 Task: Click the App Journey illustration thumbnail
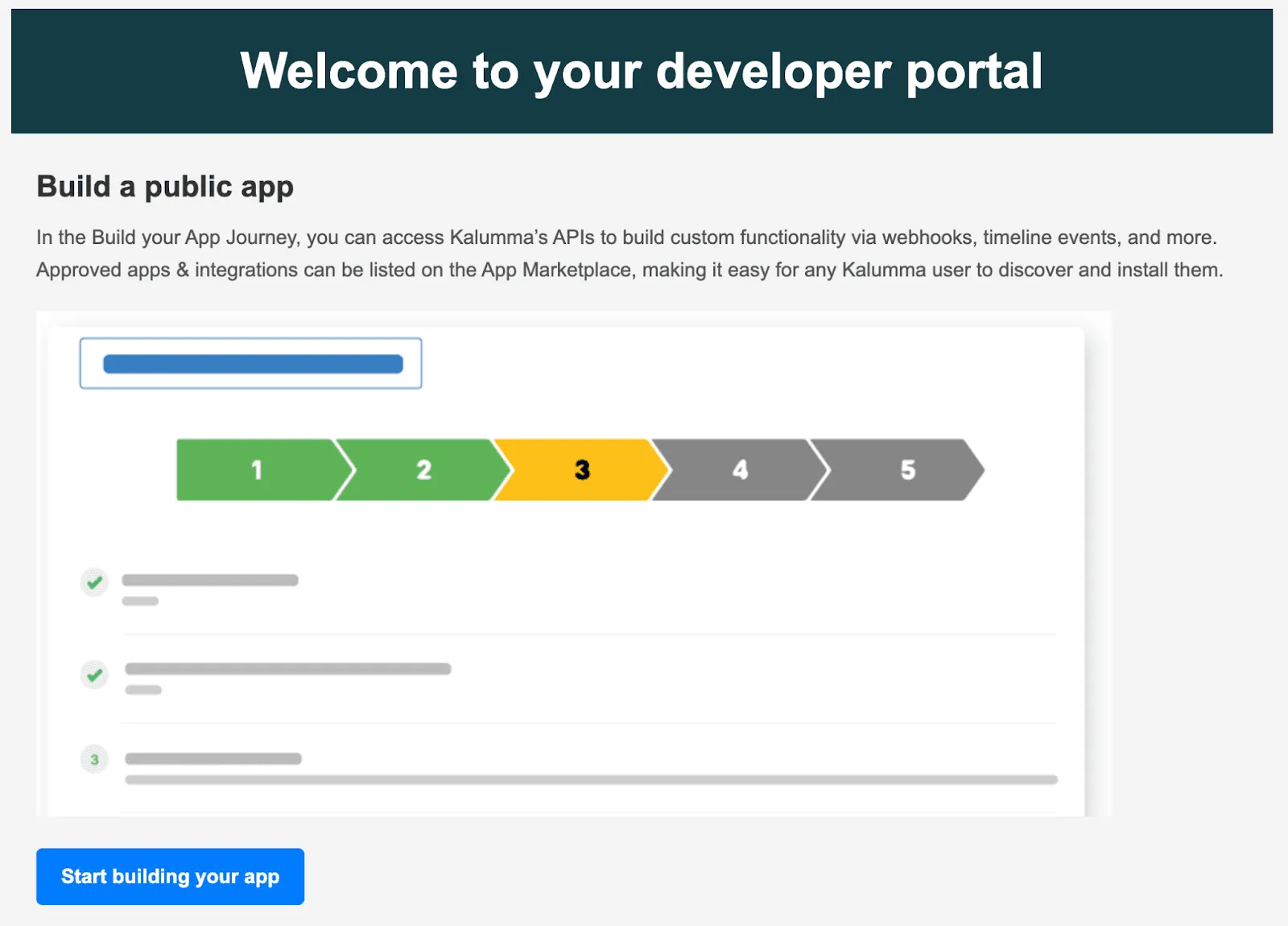coord(574,564)
